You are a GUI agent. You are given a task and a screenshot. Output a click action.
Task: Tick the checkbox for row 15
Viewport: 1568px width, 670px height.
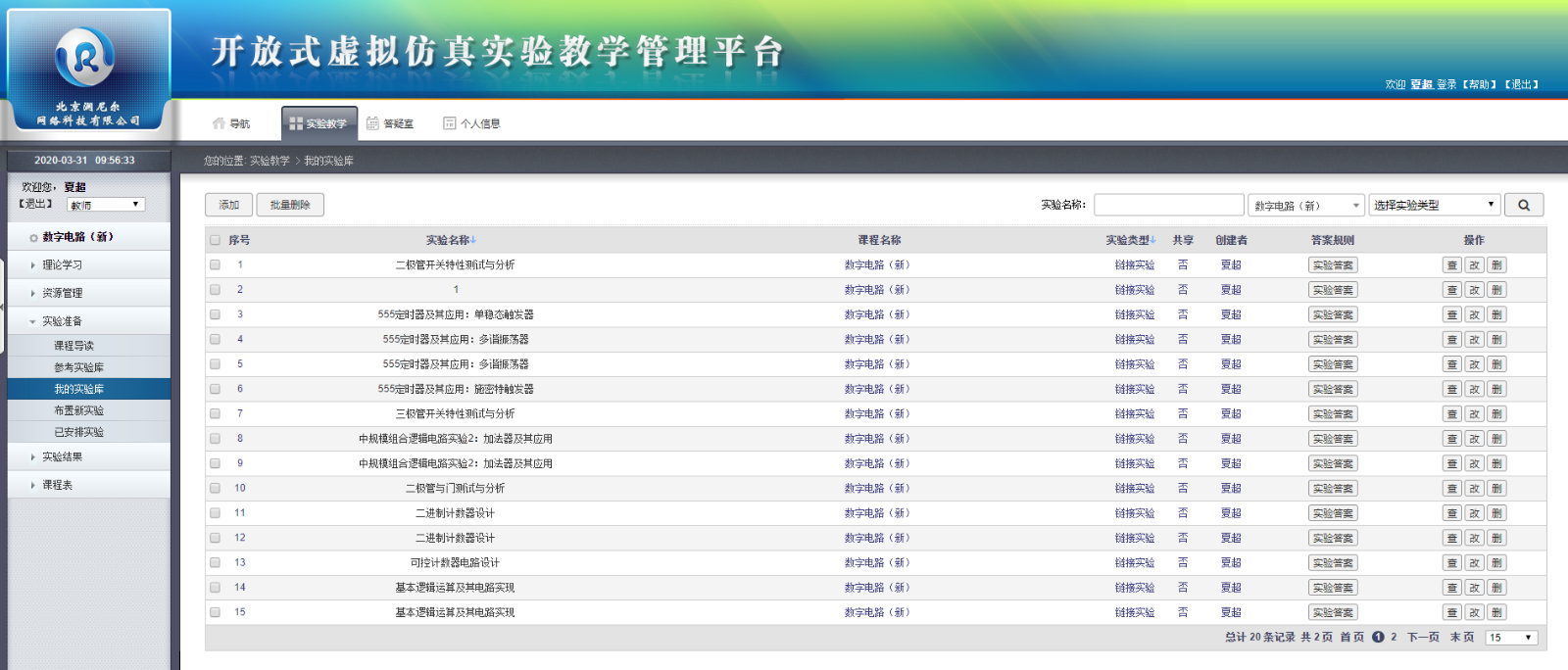pos(215,612)
